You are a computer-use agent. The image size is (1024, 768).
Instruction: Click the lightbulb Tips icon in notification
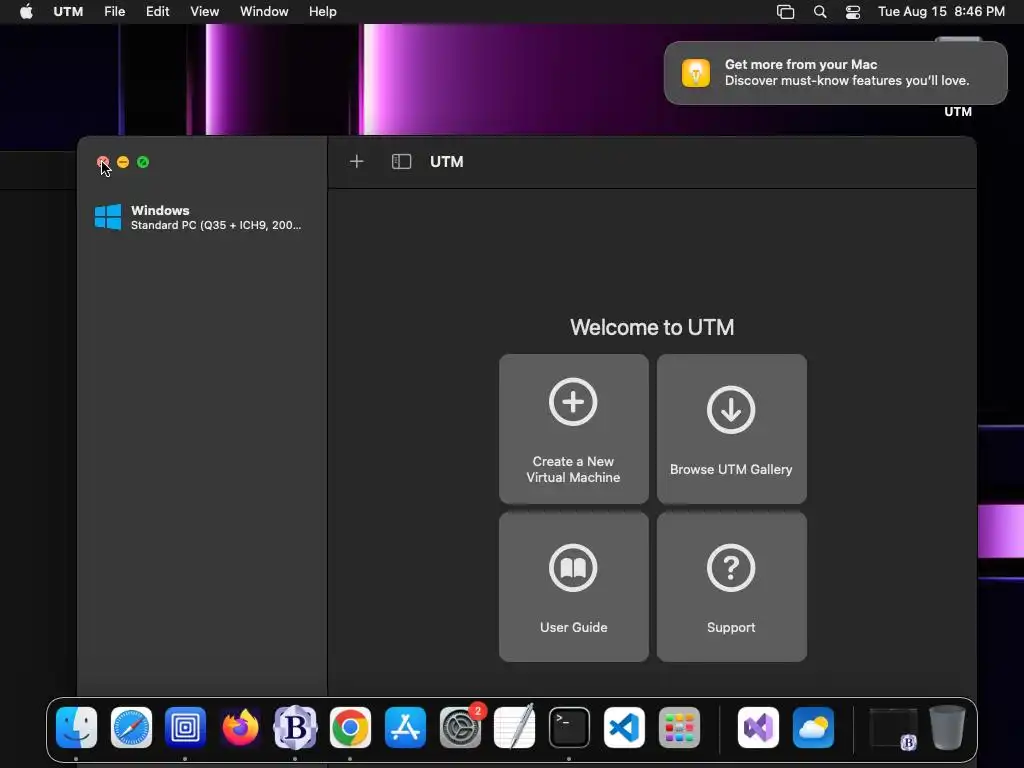(x=696, y=72)
